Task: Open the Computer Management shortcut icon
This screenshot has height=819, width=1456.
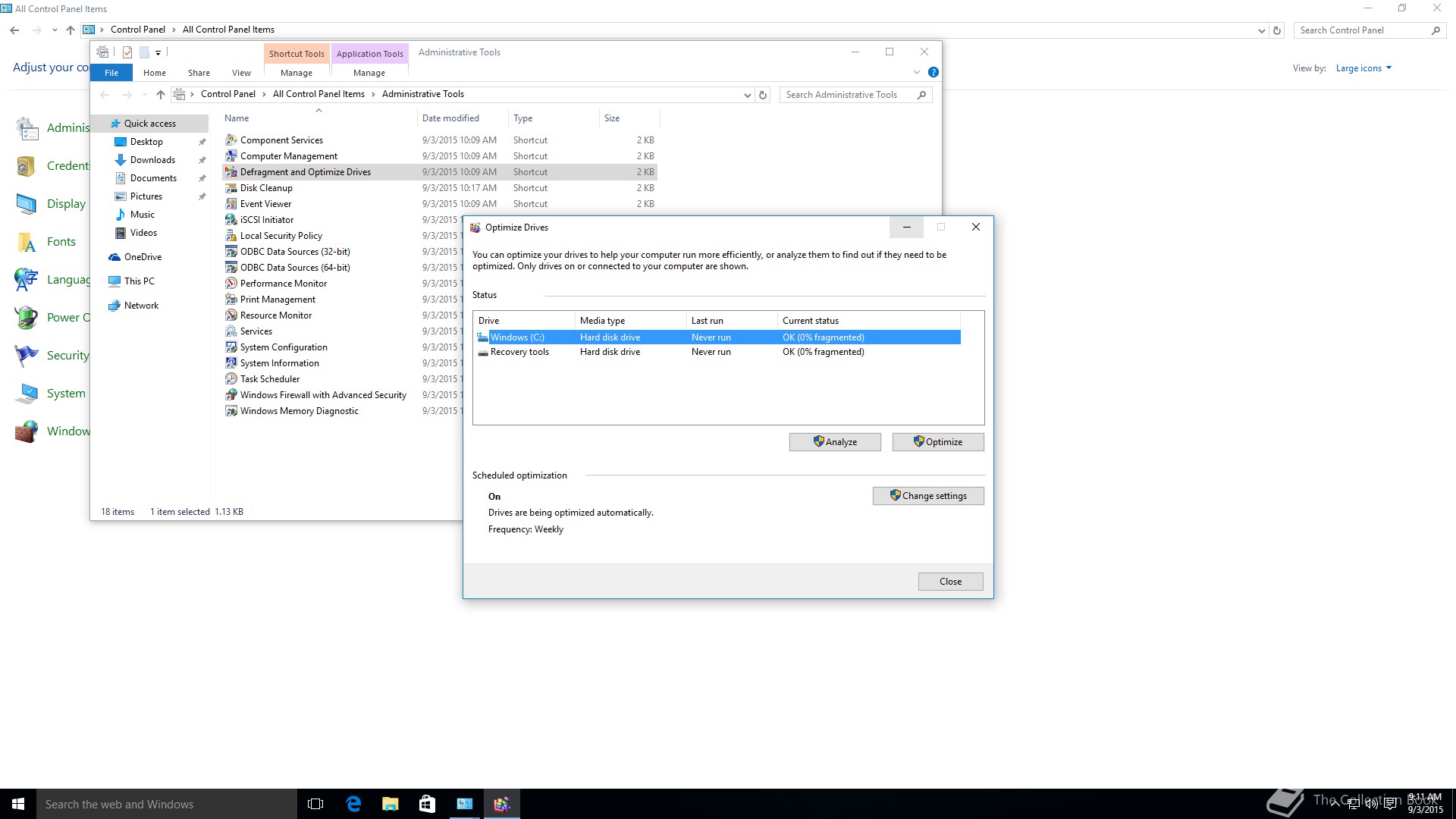Action: (231, 156)
